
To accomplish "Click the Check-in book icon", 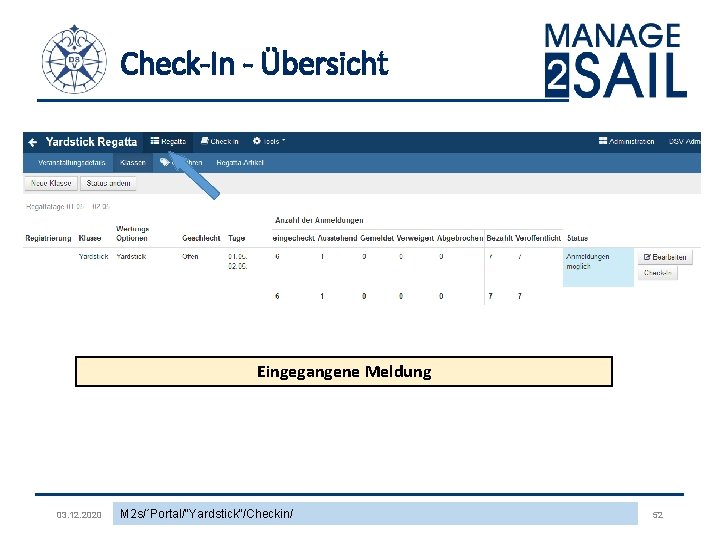I will 205,141.
